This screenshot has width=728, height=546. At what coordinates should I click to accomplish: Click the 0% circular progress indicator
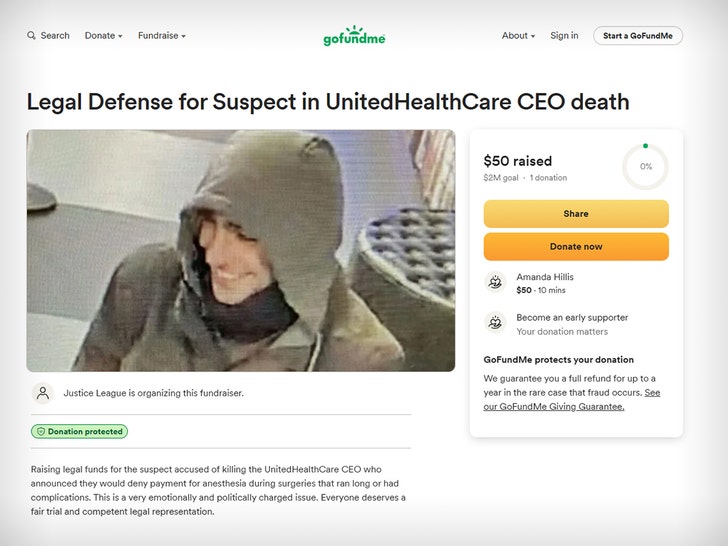point(645,167)
